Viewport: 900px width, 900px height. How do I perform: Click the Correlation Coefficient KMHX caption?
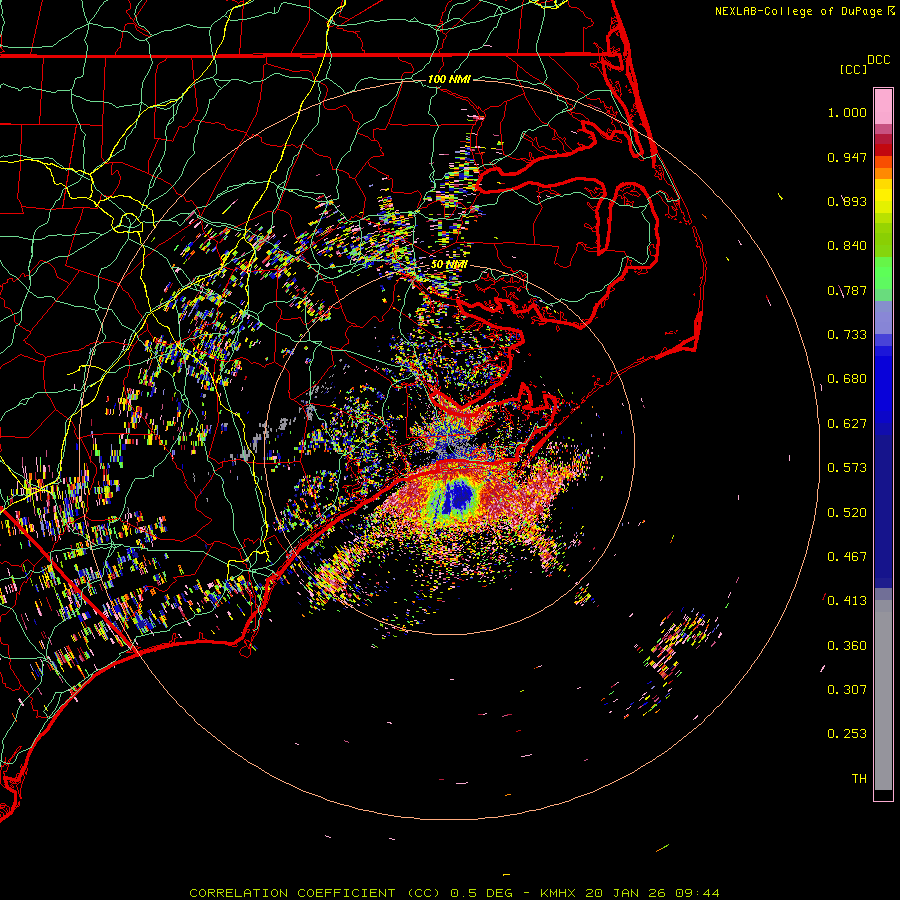point(454,893)
